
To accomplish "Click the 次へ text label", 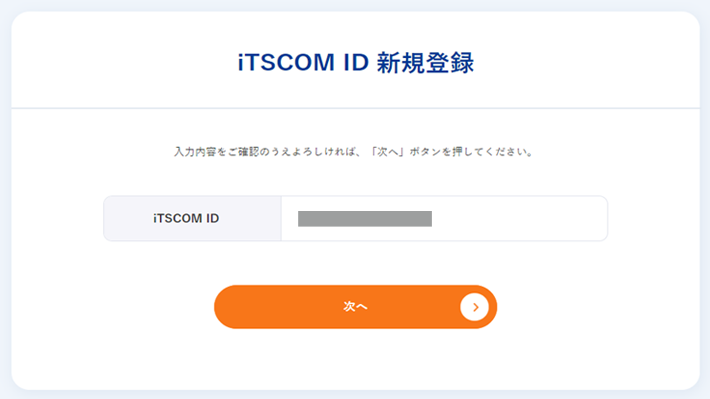I will pyautogui.click(x=355, y=307).
